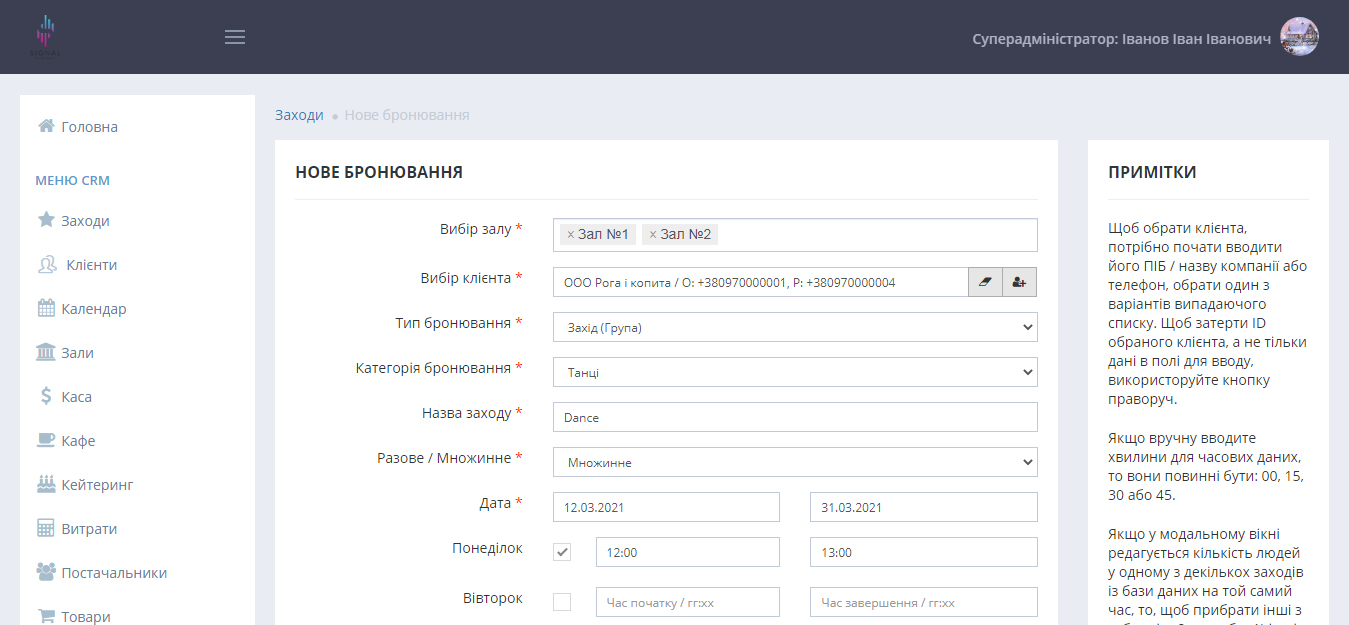This screenshot has height=625, width=1349.
Task: Enable the Вівторок checkbox
Action: (x=562, y=602)
